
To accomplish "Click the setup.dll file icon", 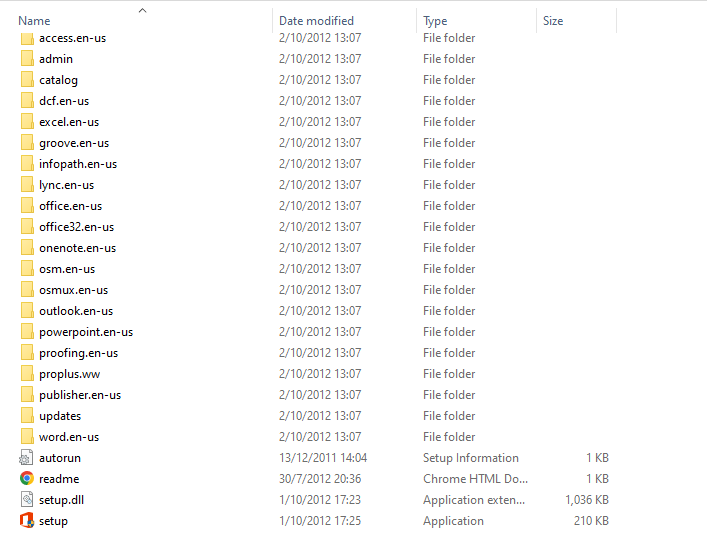I will pyautogui.click(x=27, y=499).
